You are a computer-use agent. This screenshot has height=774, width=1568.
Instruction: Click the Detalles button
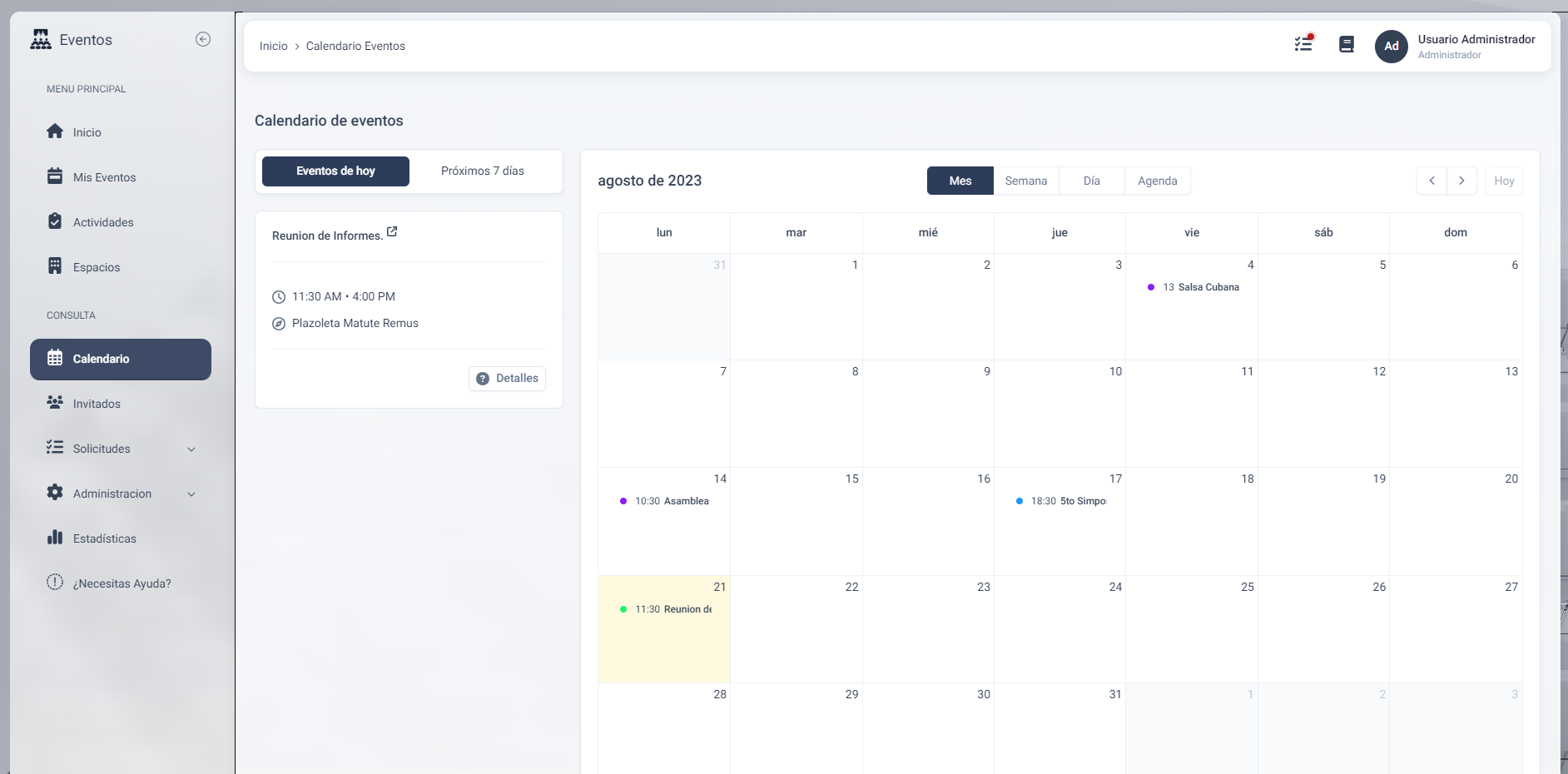tap(506, 378)
